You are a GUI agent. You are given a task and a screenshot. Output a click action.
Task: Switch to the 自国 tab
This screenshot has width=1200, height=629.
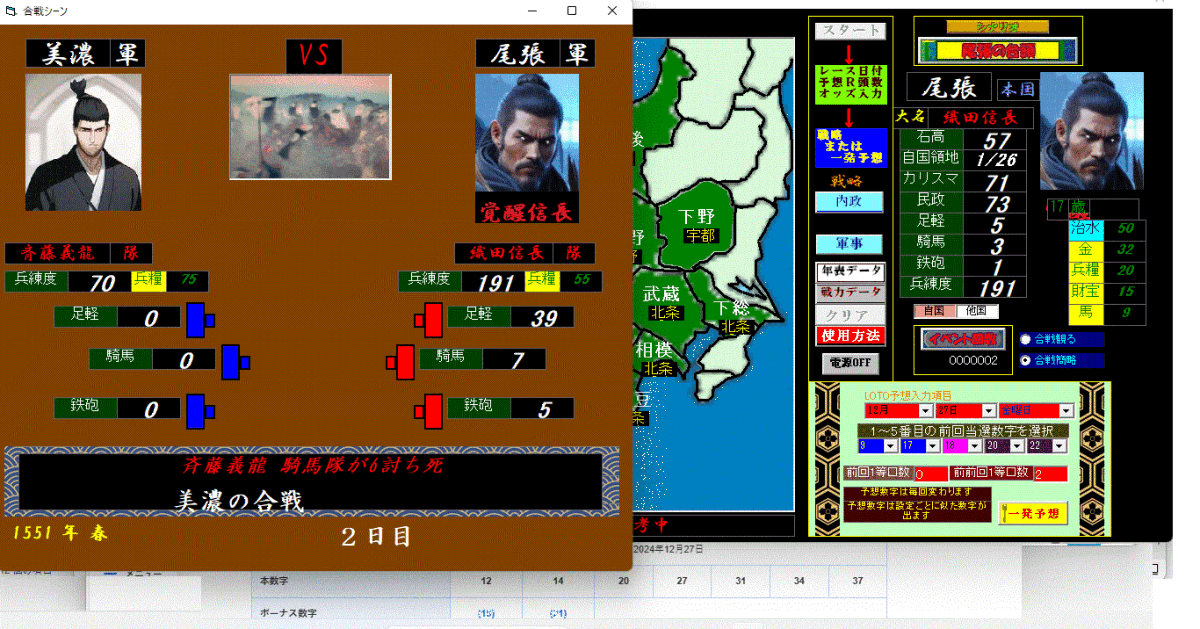pos(934,311)
